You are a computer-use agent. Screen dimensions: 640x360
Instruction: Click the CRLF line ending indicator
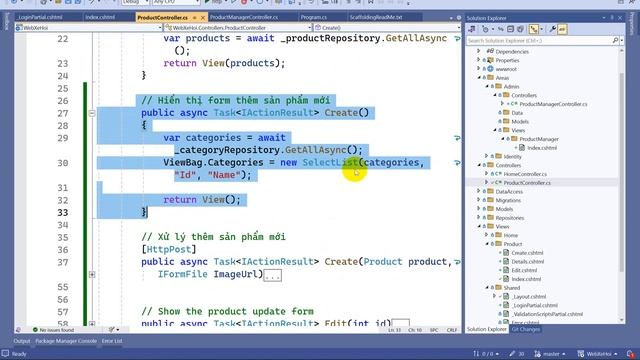(x=451, y=330)
